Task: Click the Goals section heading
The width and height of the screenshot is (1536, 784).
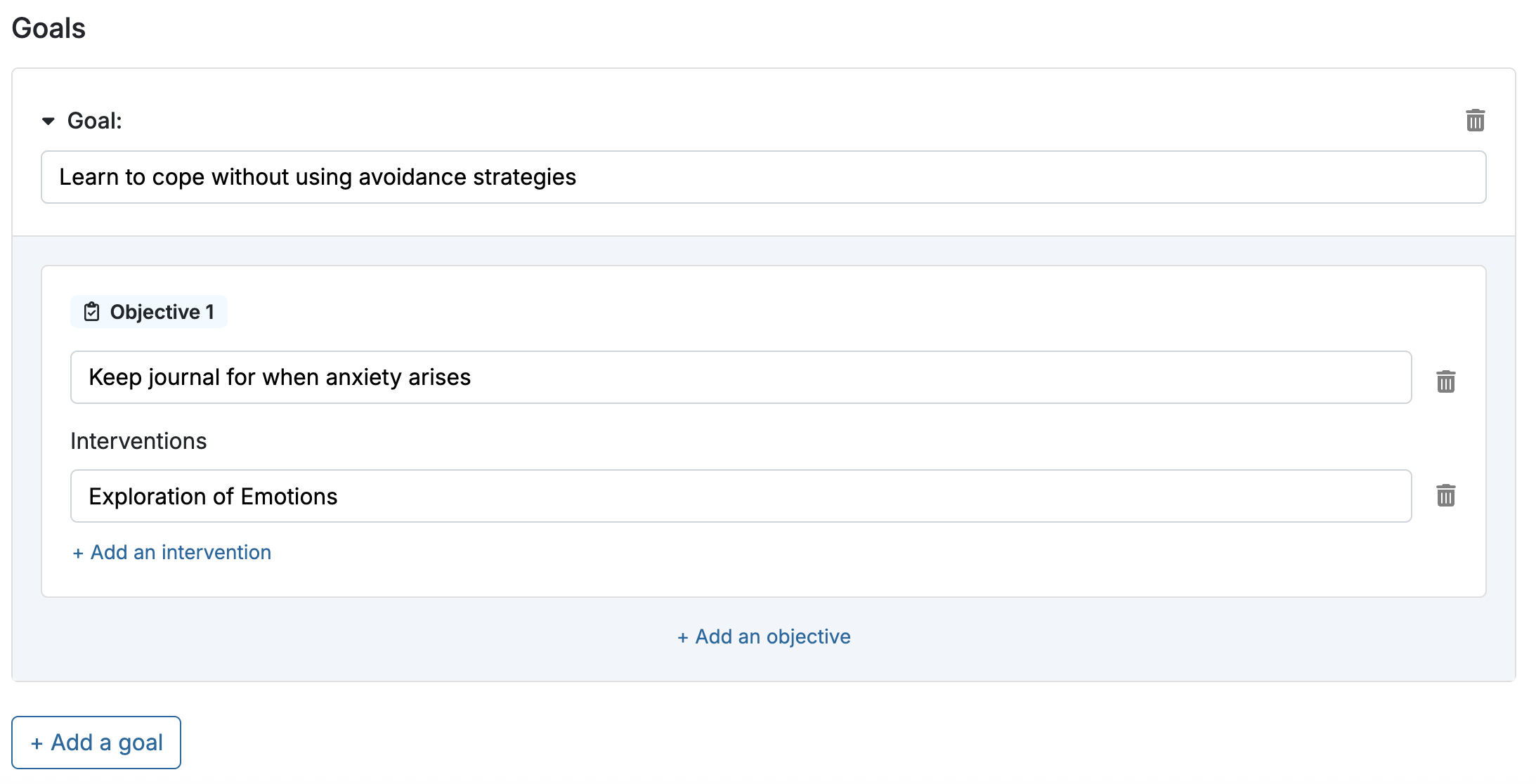Action: (48, 28)
